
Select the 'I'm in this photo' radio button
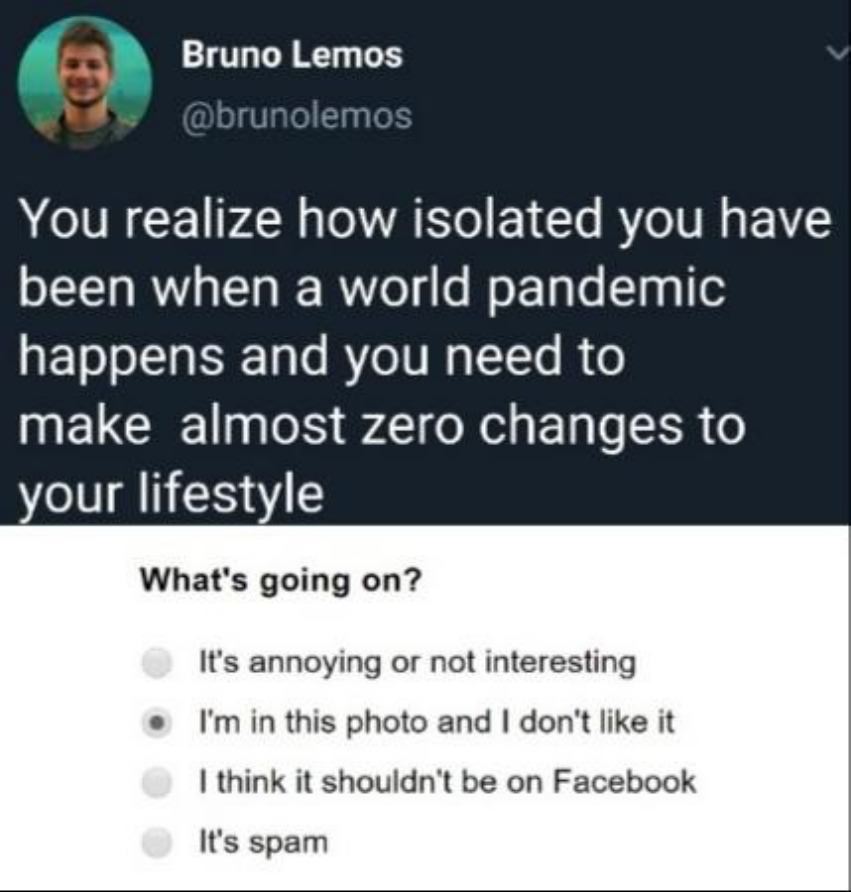tap(157, 723)
